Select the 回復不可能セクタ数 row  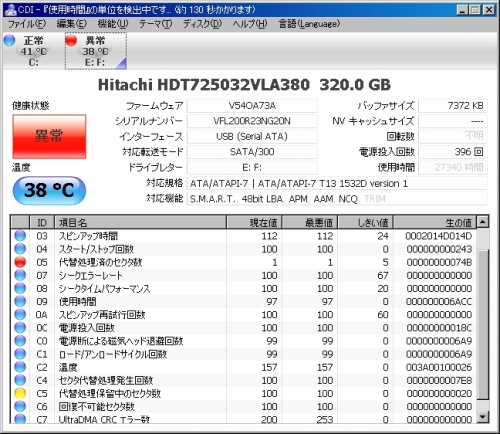[243, 406]
